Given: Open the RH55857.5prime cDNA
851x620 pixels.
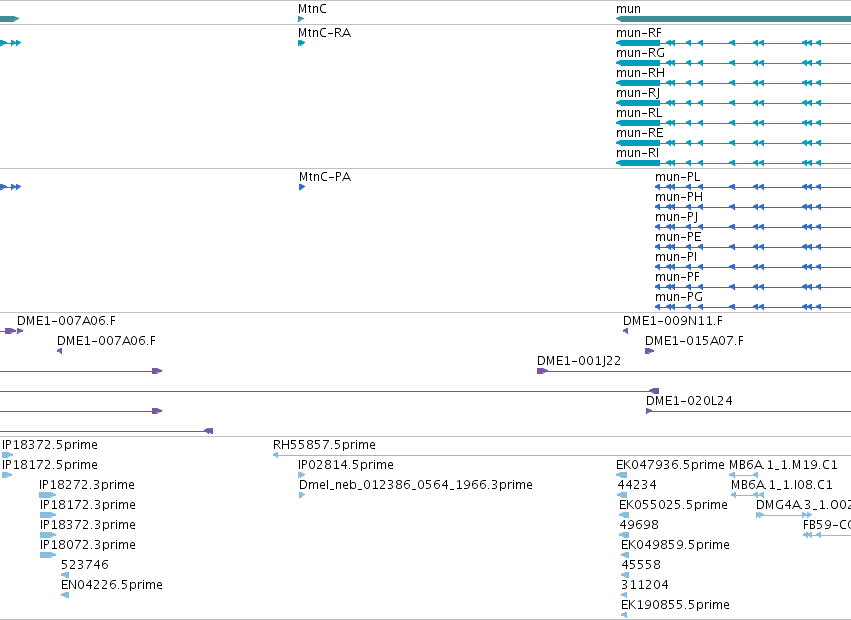Looking at the screenshot, I should pos(325,445).
